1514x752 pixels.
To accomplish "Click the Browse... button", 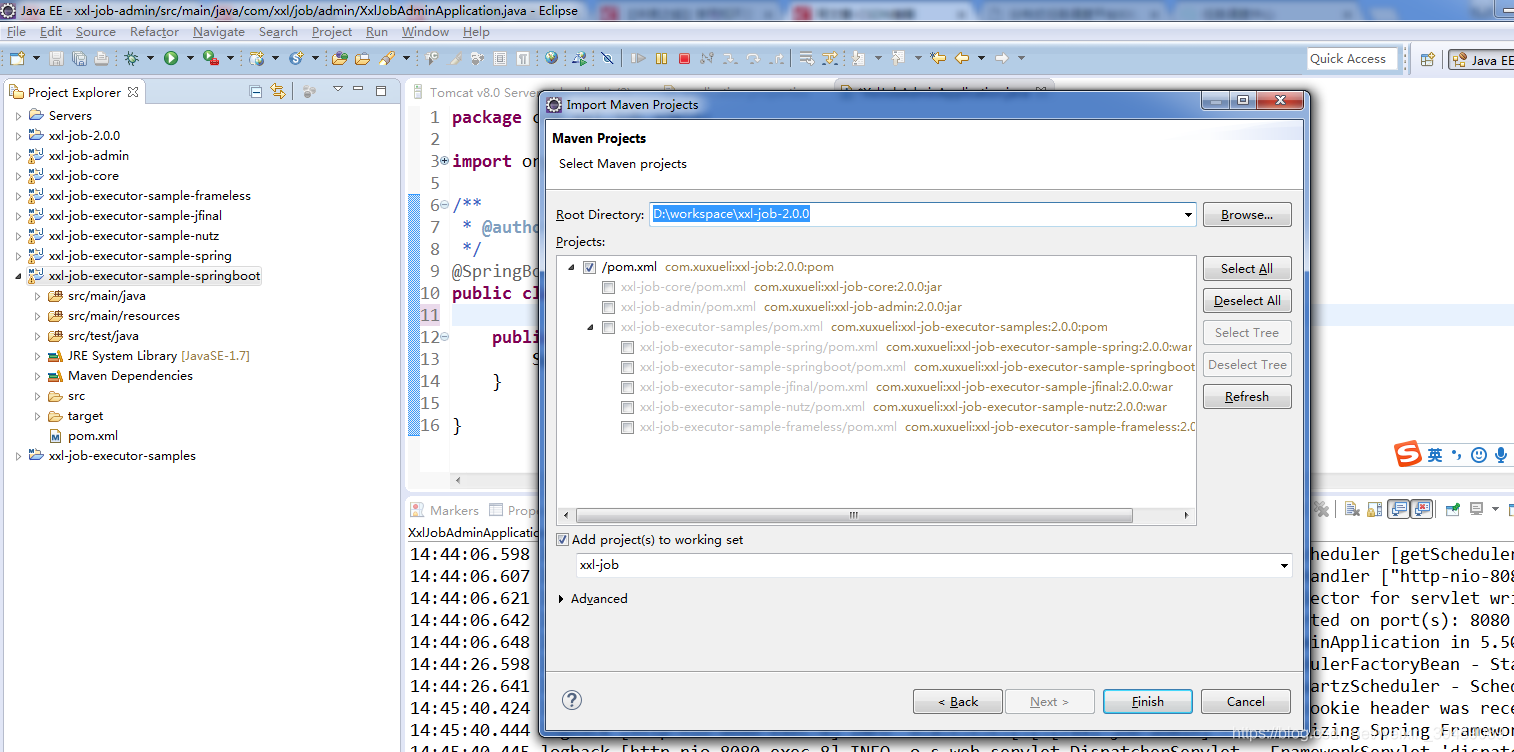I will point(1247,215).
